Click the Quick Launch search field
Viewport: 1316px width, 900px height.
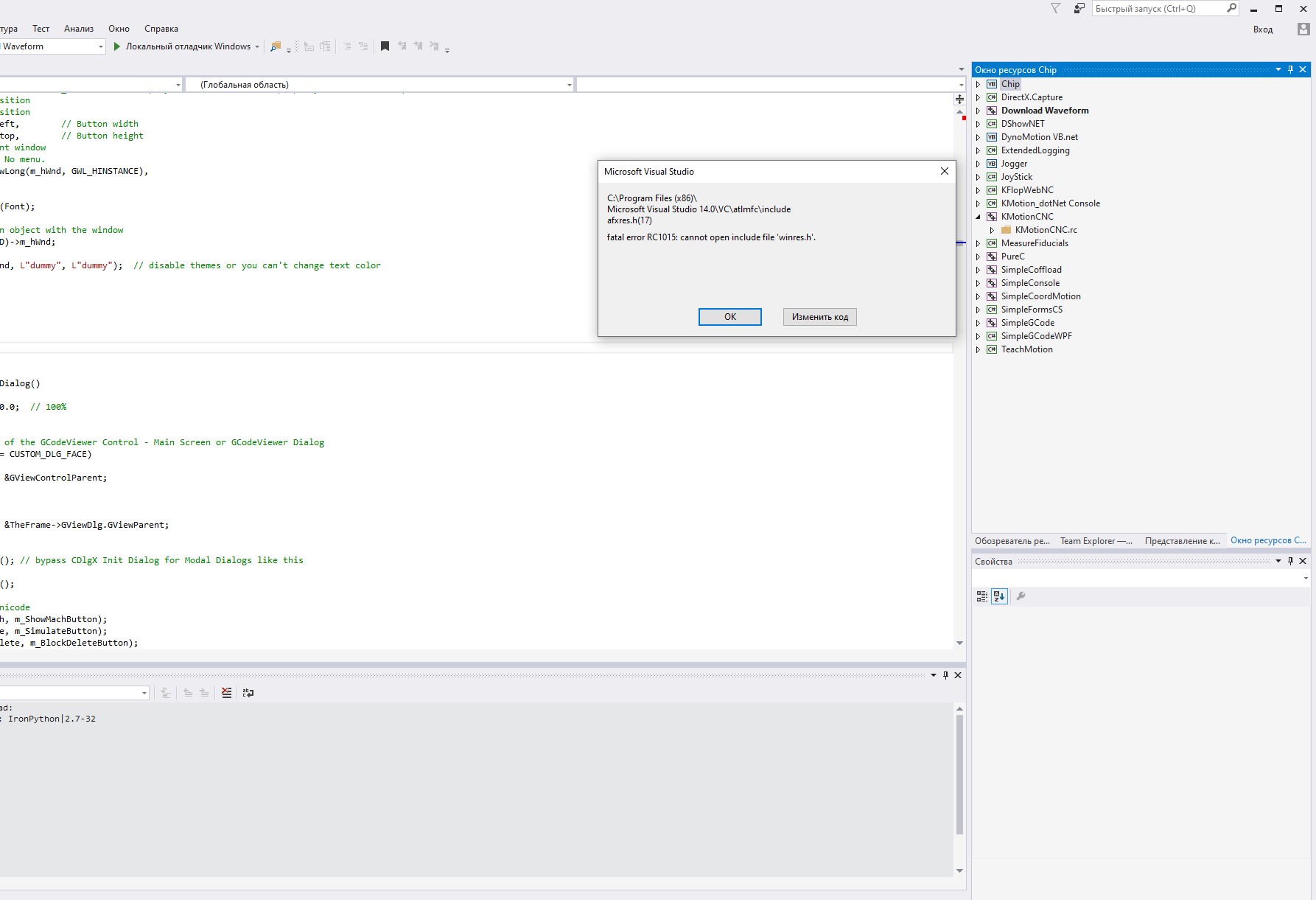[x=1157, y=9]
